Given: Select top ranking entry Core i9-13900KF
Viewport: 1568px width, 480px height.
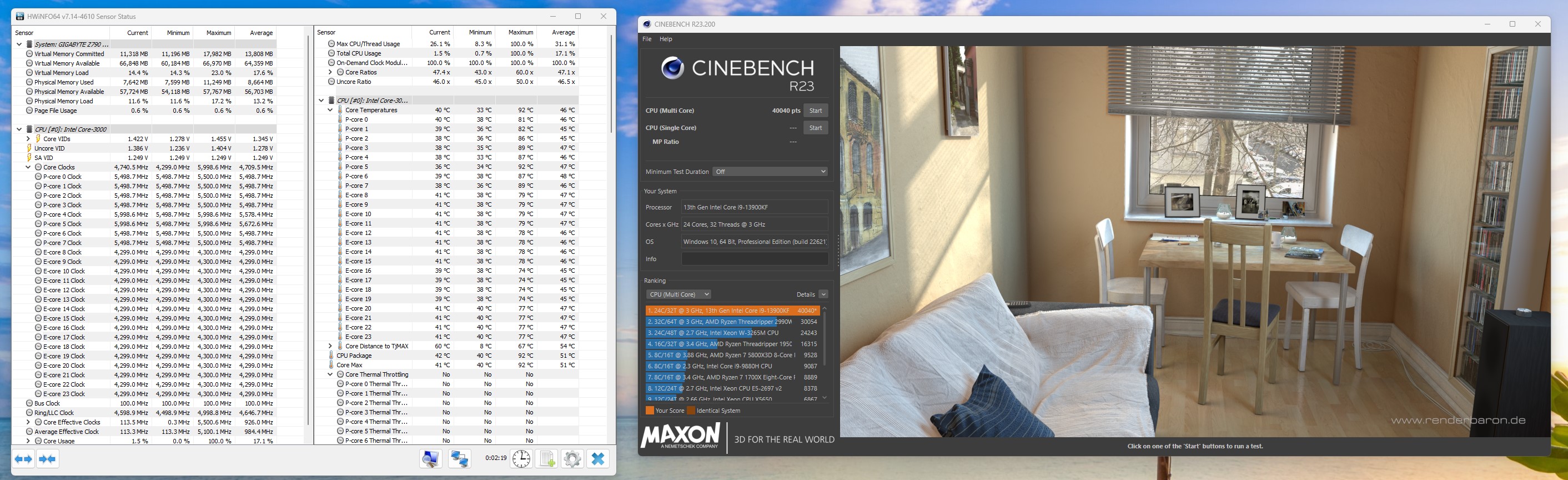Looking at the screenshot, I should (x=732, y=311).
